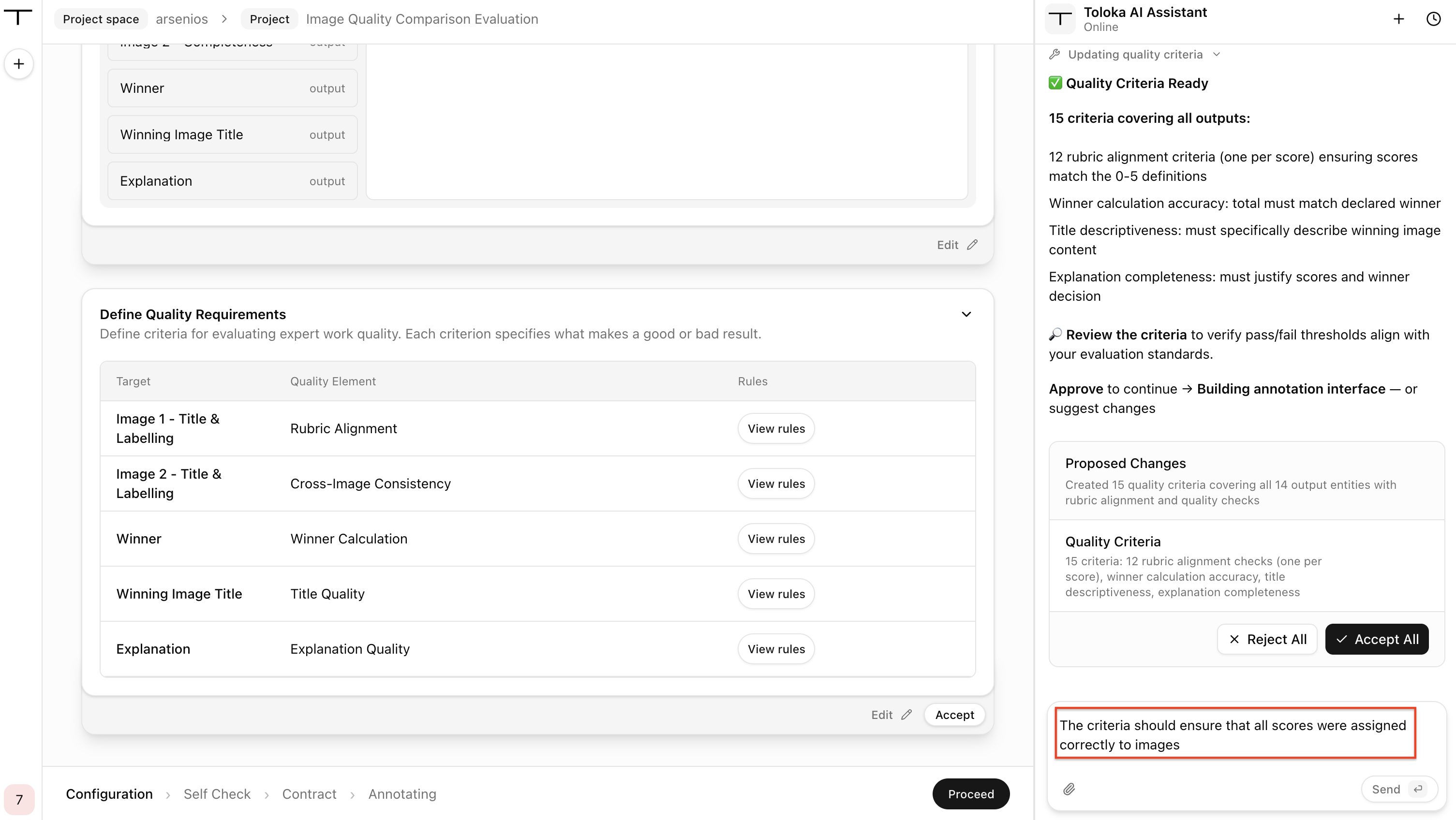Select the Project breadcrumb chip
Viewport: 1456px width, 820px height.
[x=269, y=19]
